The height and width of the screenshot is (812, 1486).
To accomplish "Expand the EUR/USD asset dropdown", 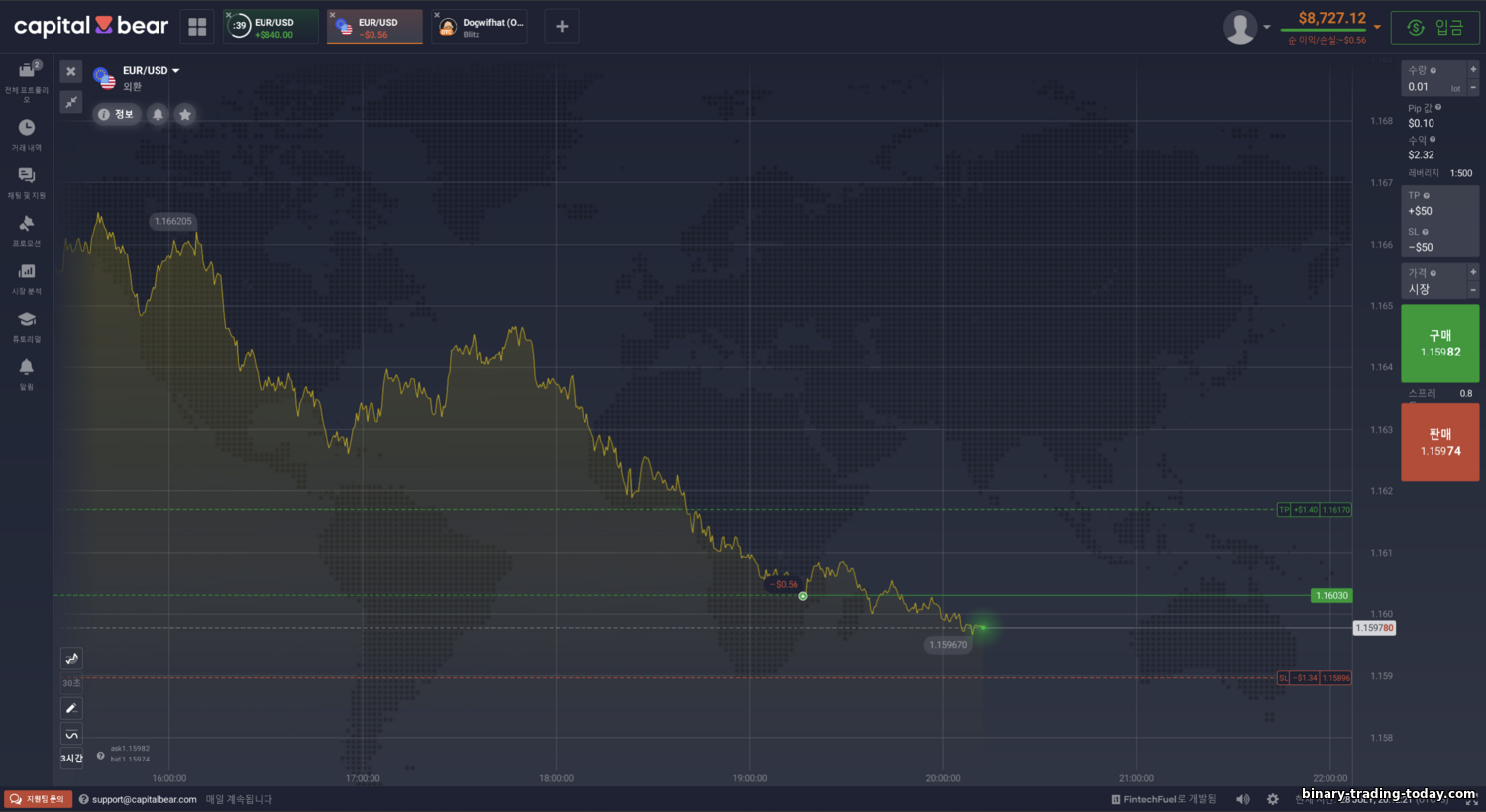I will [x=176, y=71].
